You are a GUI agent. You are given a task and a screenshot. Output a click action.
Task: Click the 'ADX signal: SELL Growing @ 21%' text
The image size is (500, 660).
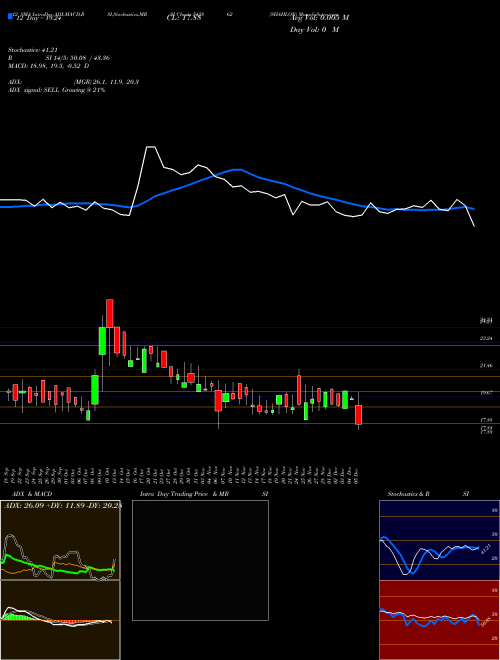[x=56, y=90]
